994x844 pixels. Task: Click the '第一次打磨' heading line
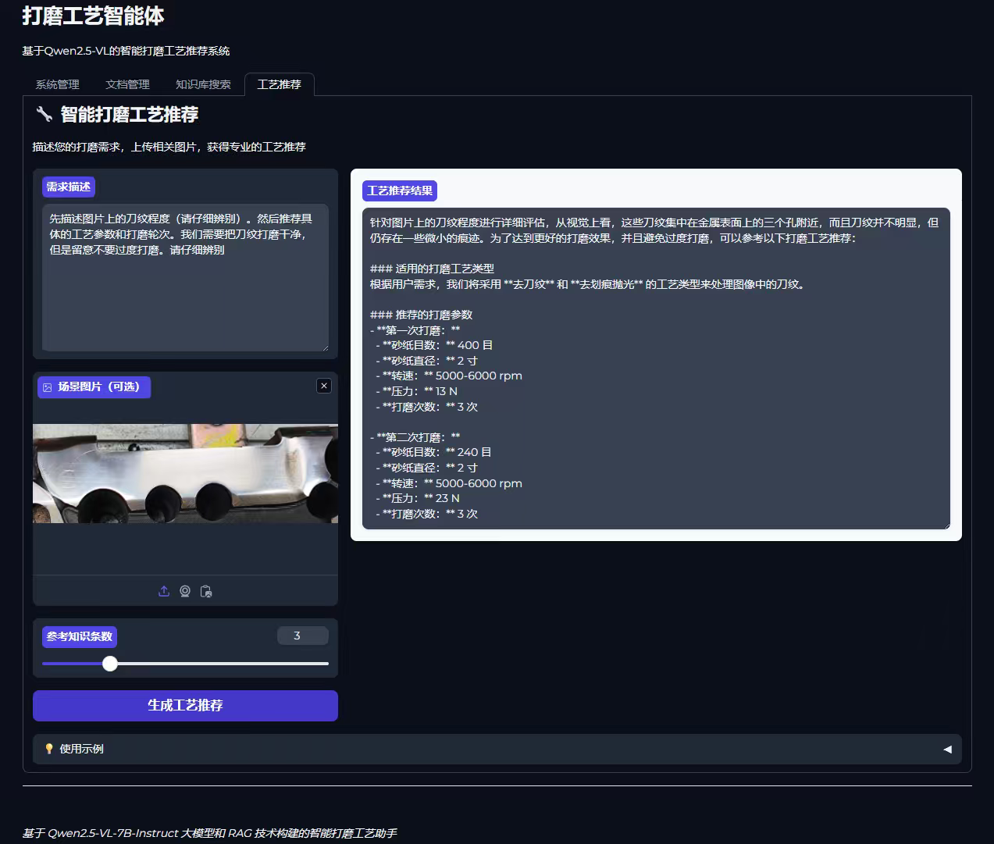coord(415,330)
